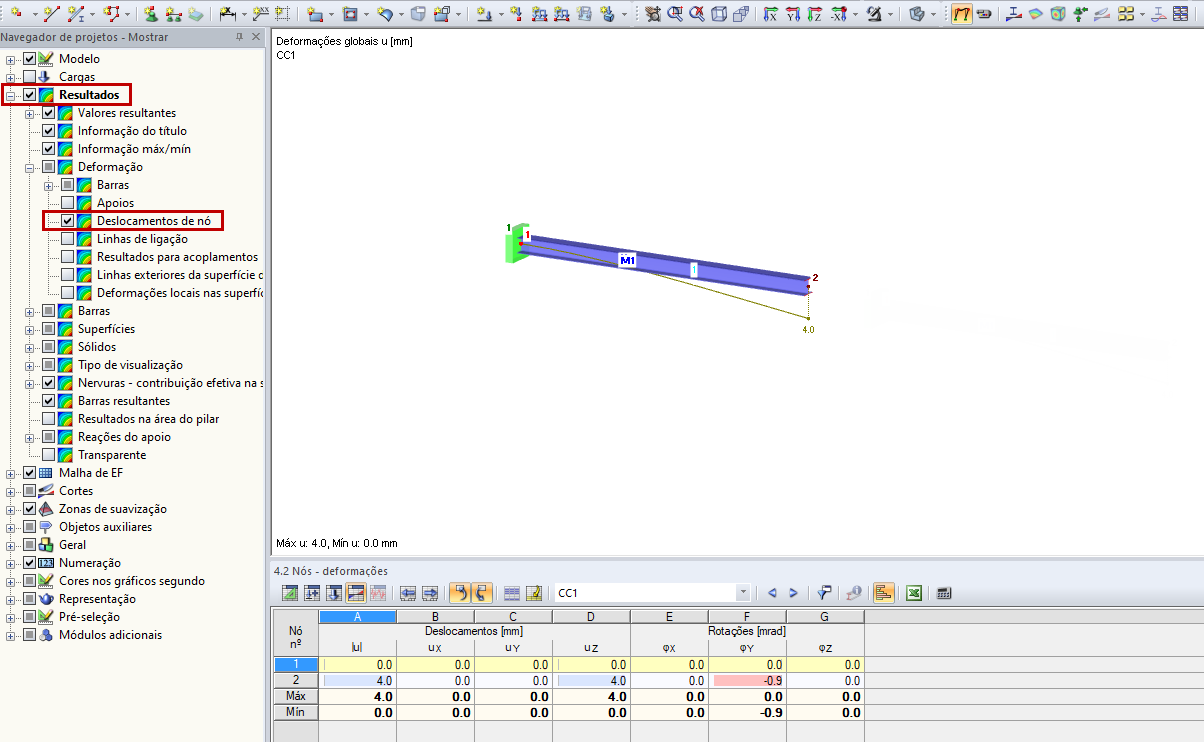Go to next load case arrow
Viewport: 1204px width, 742px height.
[x=793, y=592]
